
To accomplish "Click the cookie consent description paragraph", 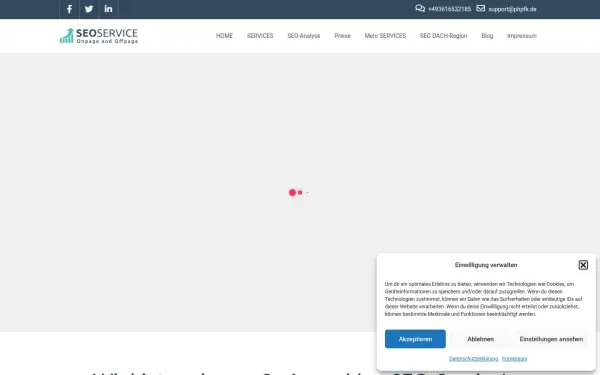I will [484, 299].
